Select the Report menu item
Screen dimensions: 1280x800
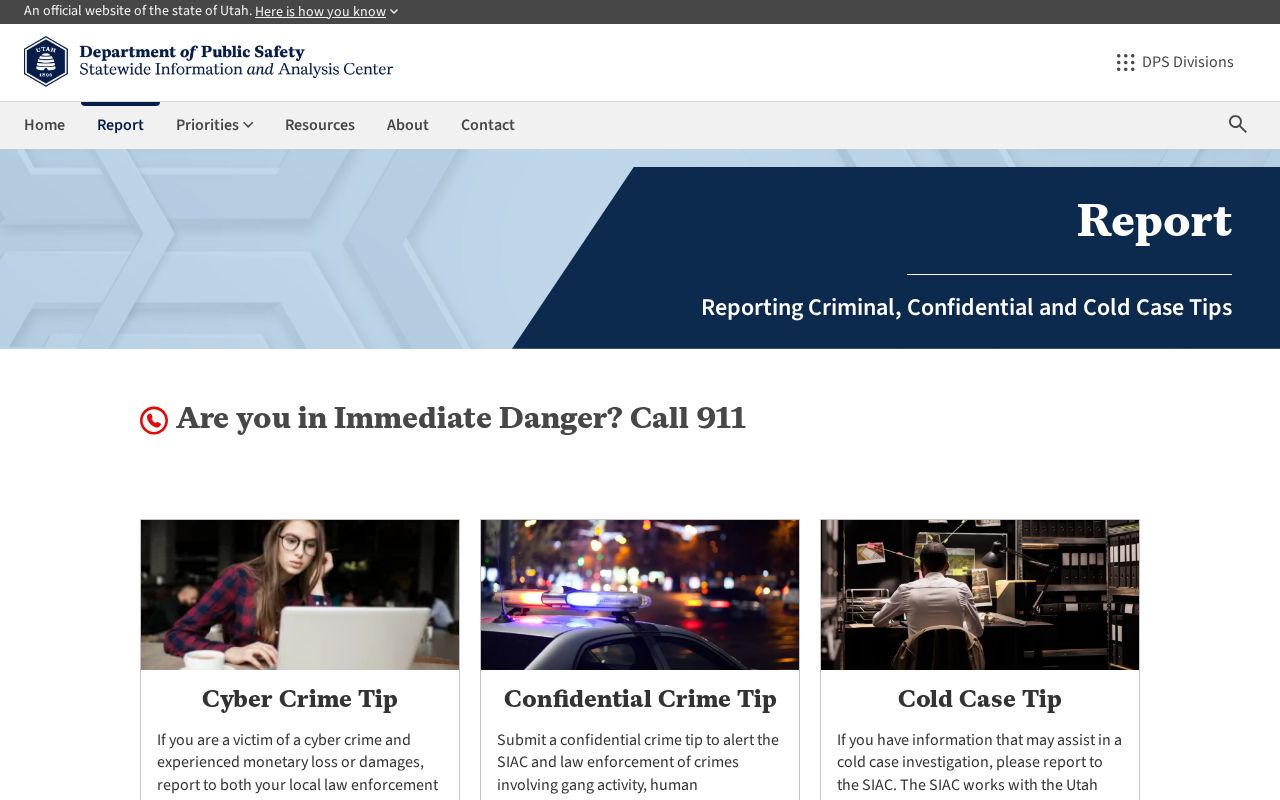(x=120, y=125)
